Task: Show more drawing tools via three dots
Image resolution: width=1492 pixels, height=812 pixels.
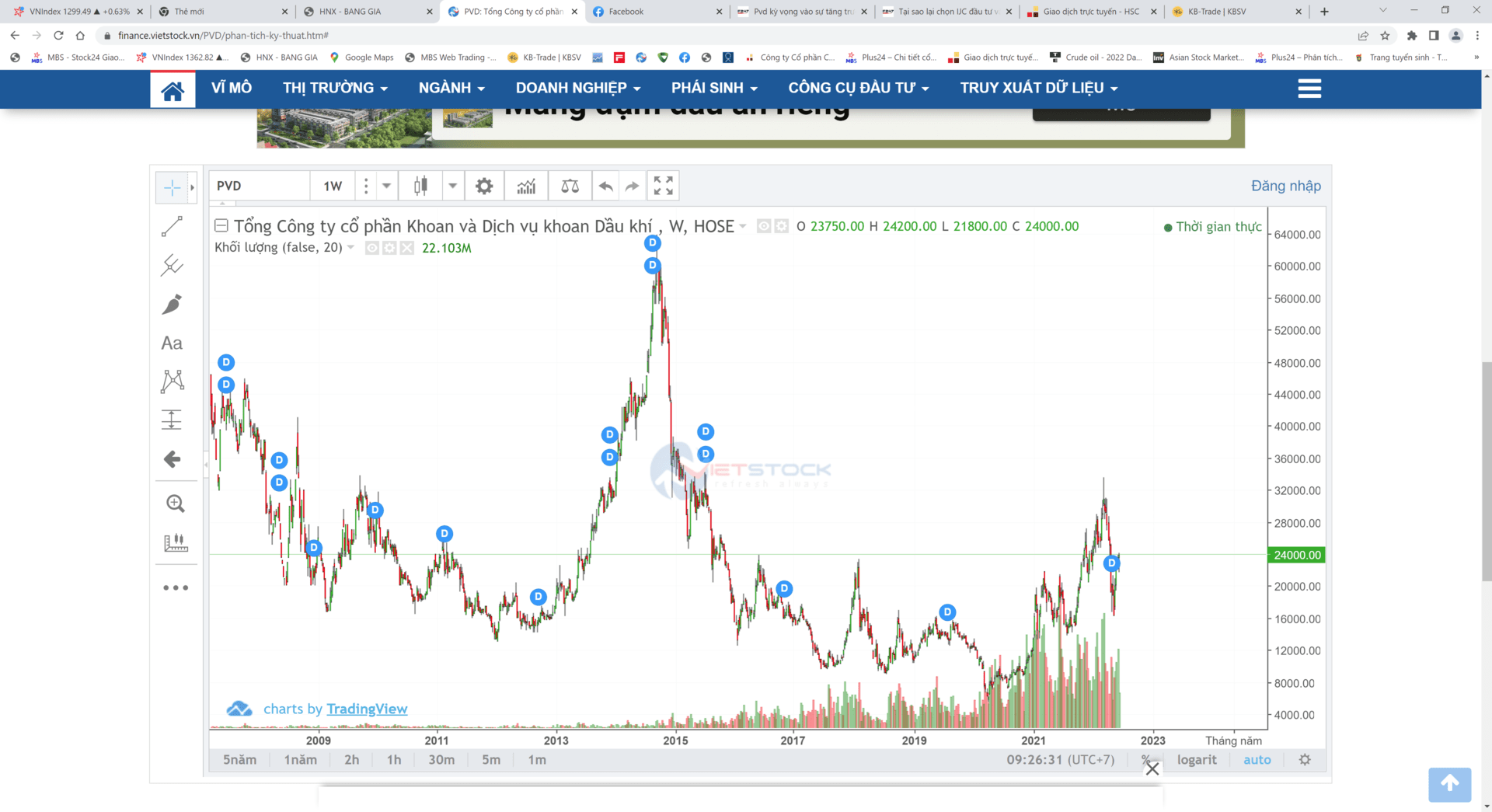Action: [x=176, y=587]
